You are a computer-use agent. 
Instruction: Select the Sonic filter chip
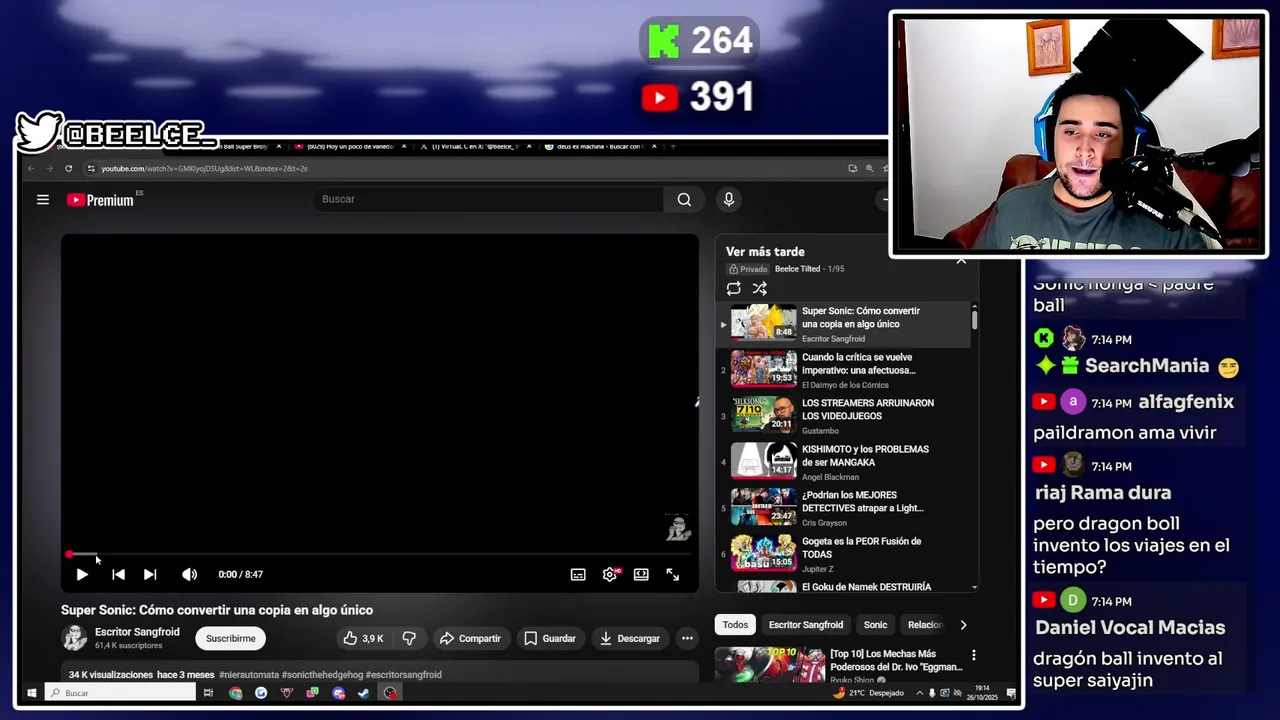pos(876,625)
